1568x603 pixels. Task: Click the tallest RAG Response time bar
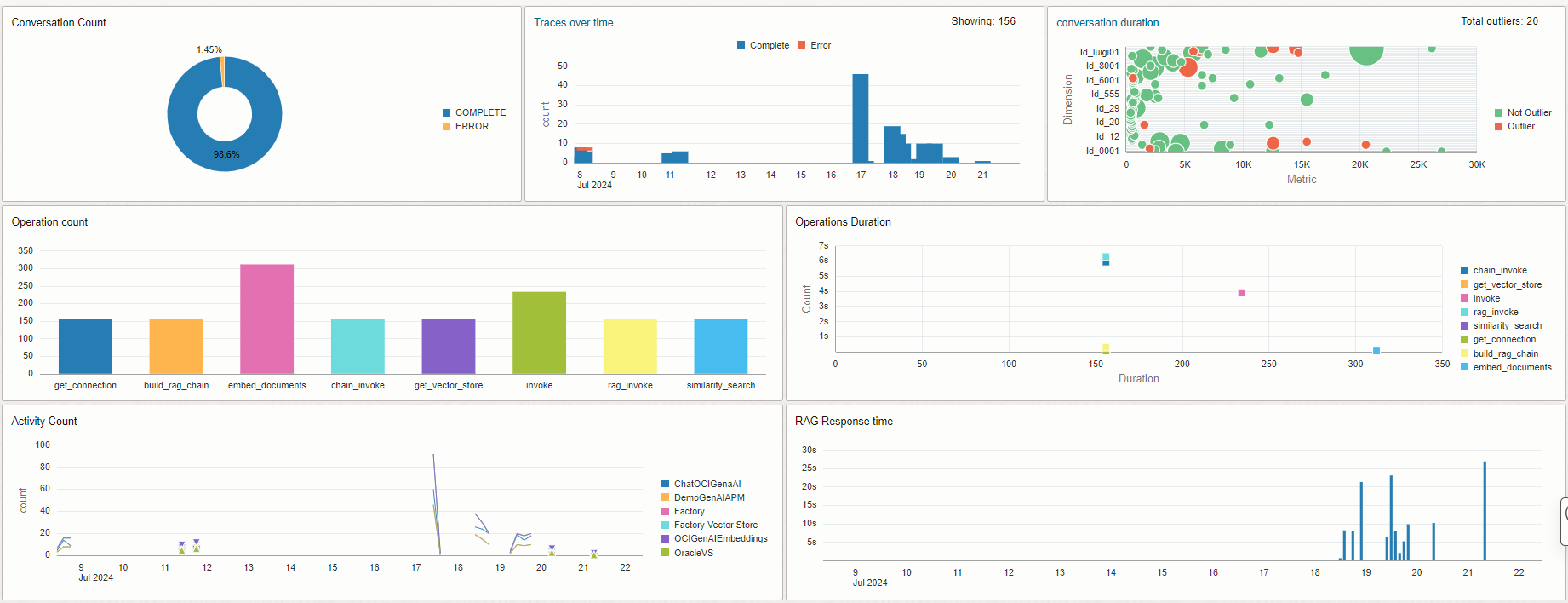(1485, 511)
